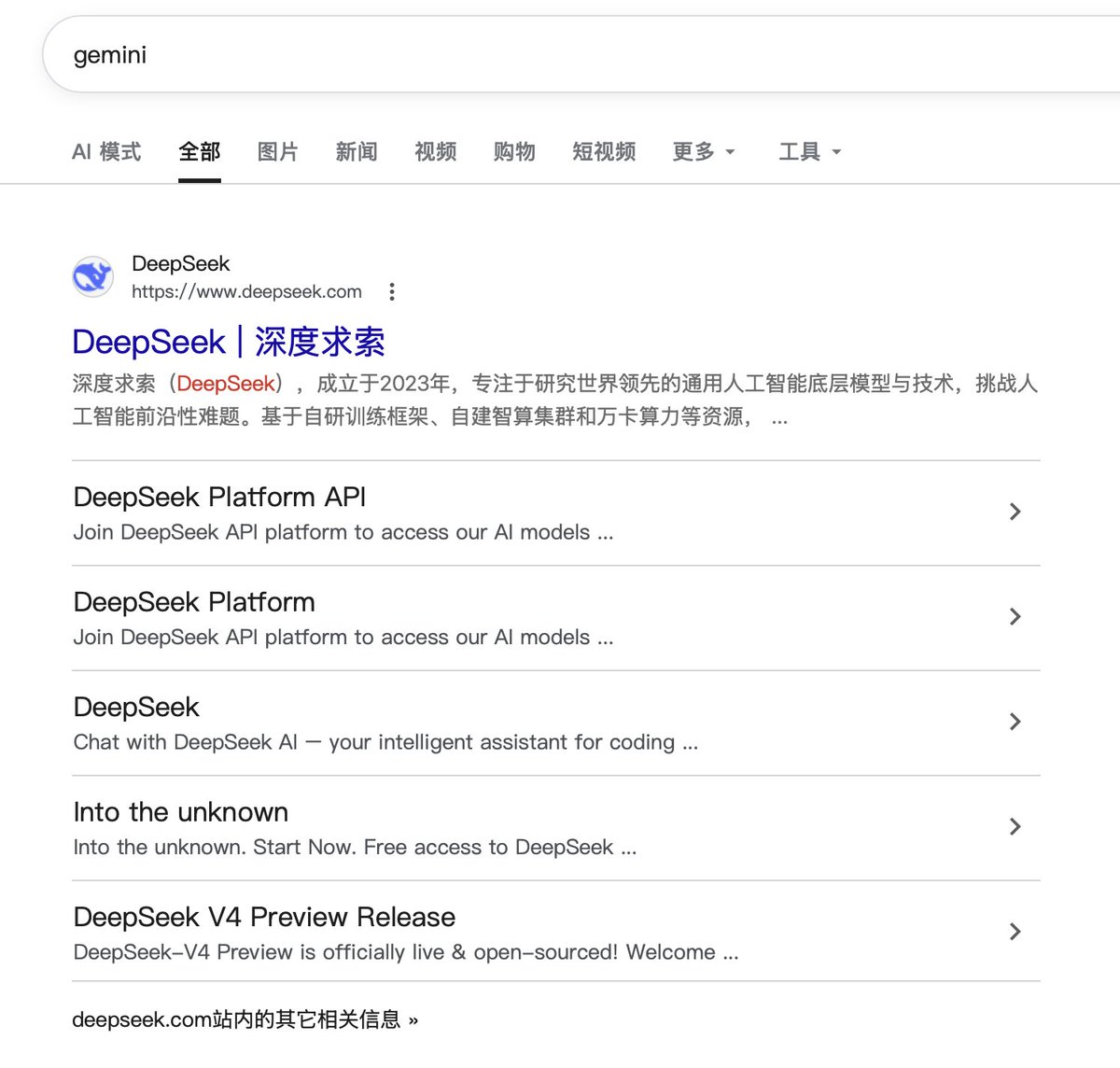Open the Into the unknown sitelink
The width and height of the screenshot is (1120, 1068).
(181, 812)
